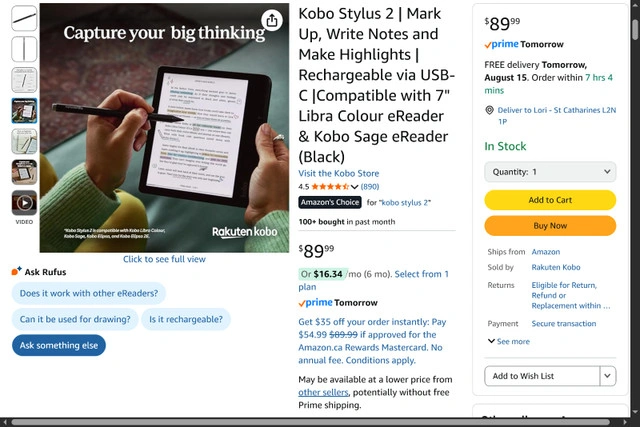Visit the Kobo Store link
Viewport: 640px width, 427px height.
[x=339, y=173]
